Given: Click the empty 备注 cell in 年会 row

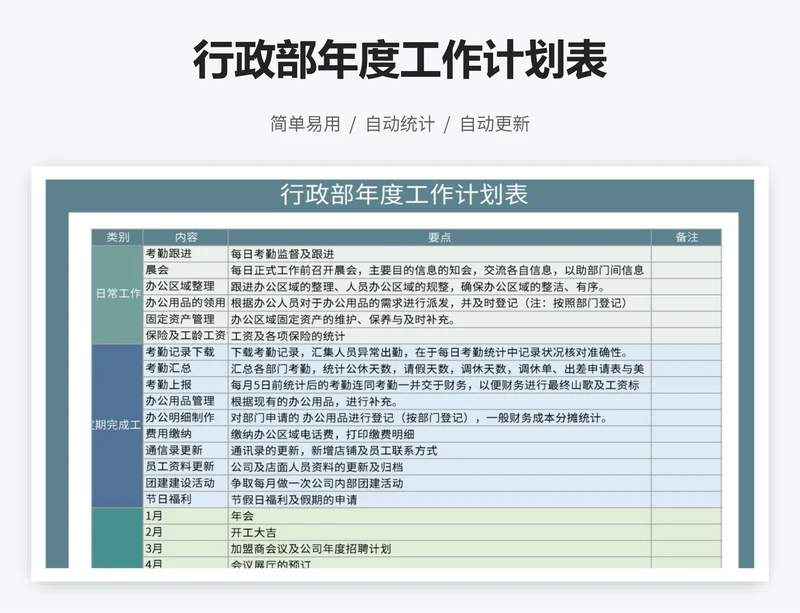Looking at the screenshot, I should 686,516.
